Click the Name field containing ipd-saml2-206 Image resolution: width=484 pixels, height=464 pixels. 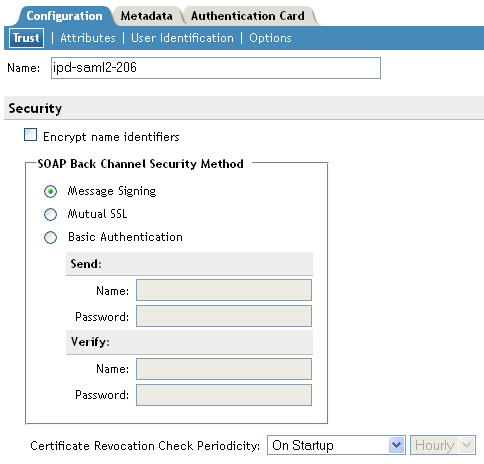pyautogui.click(x=216, y=68)
